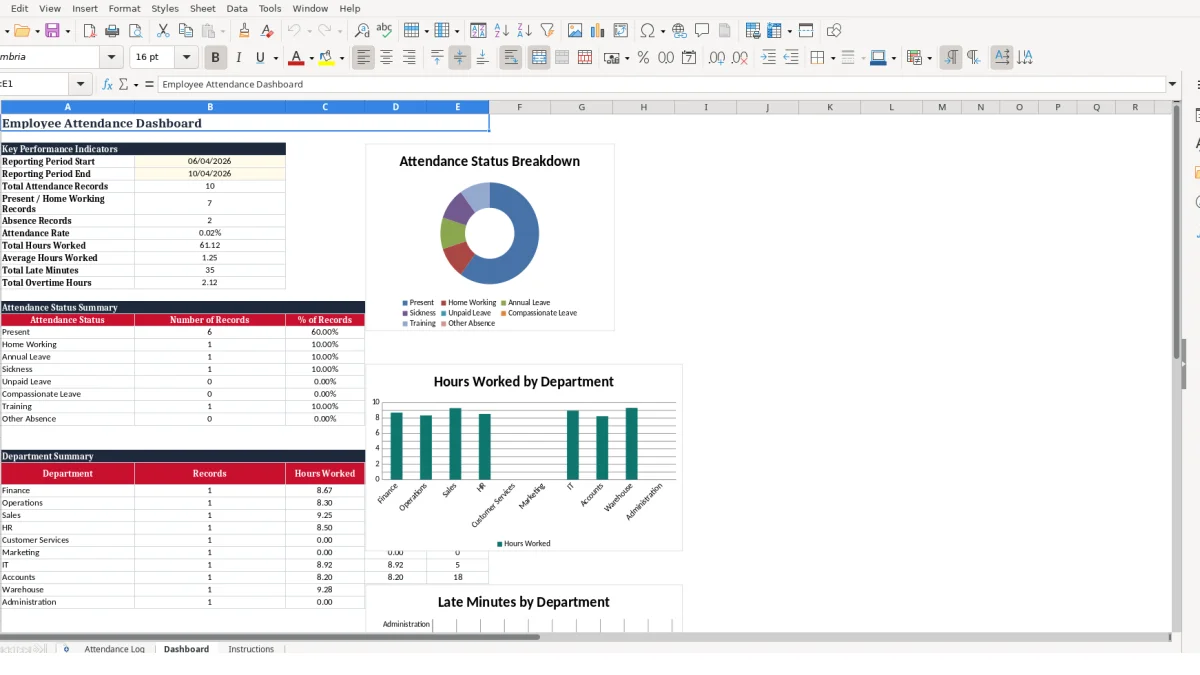
Task: Insert a chart
Action: (x=598, y=31)
